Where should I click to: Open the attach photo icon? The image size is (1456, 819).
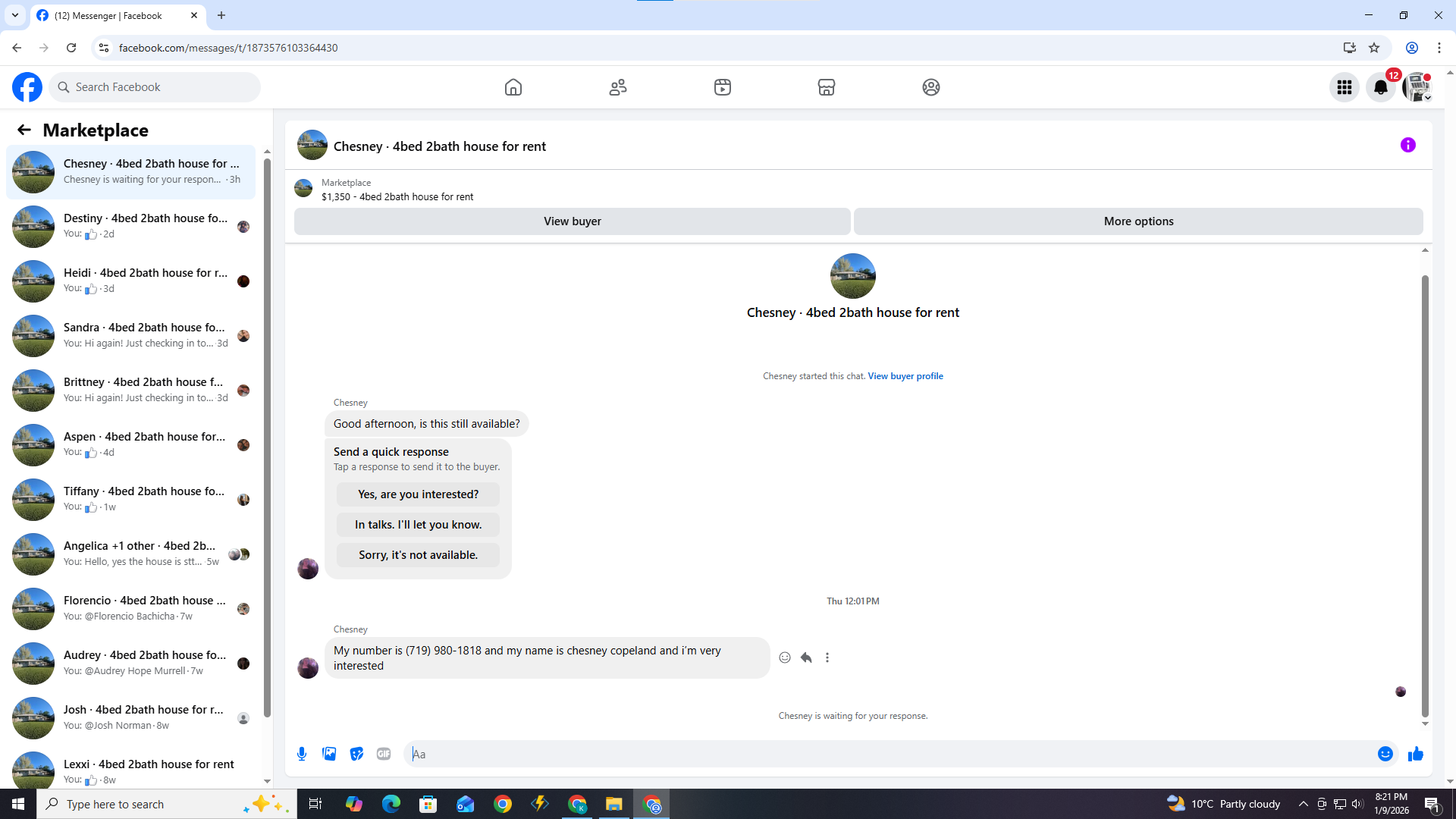[329, 754]
